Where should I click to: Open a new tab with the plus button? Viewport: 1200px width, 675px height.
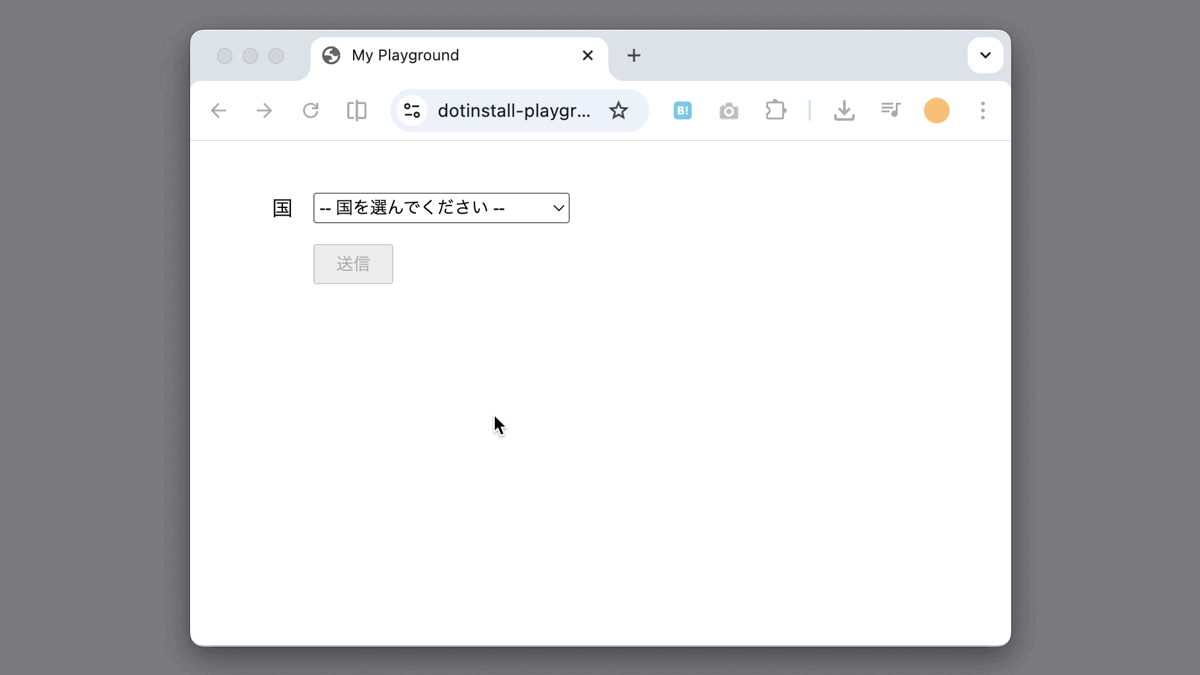[x=634, y=56]
